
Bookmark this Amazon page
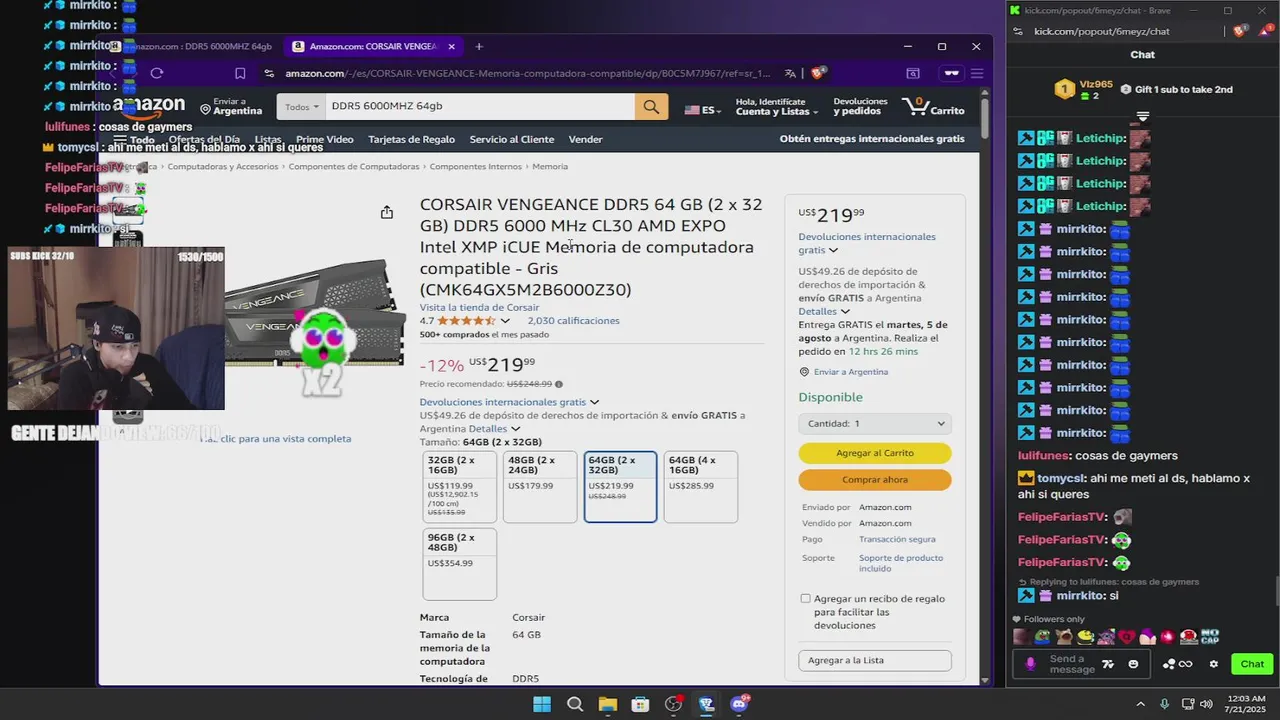coord(240,73)
